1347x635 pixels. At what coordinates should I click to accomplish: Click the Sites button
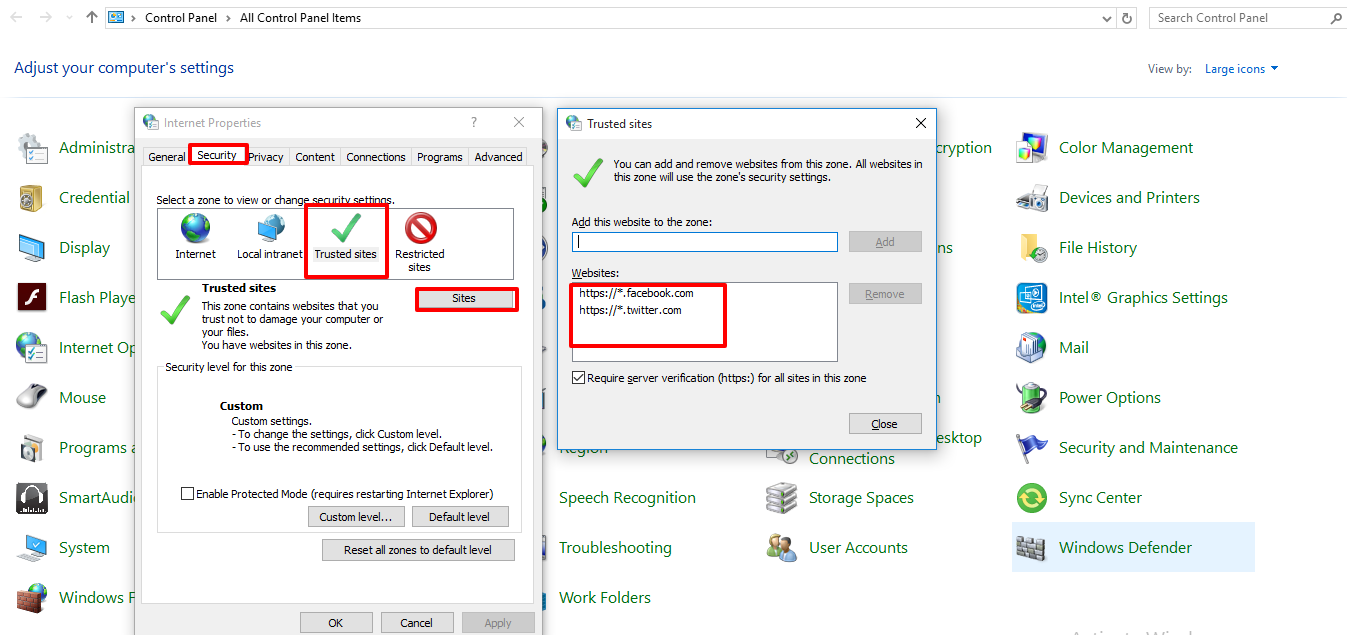click(464, 298)
